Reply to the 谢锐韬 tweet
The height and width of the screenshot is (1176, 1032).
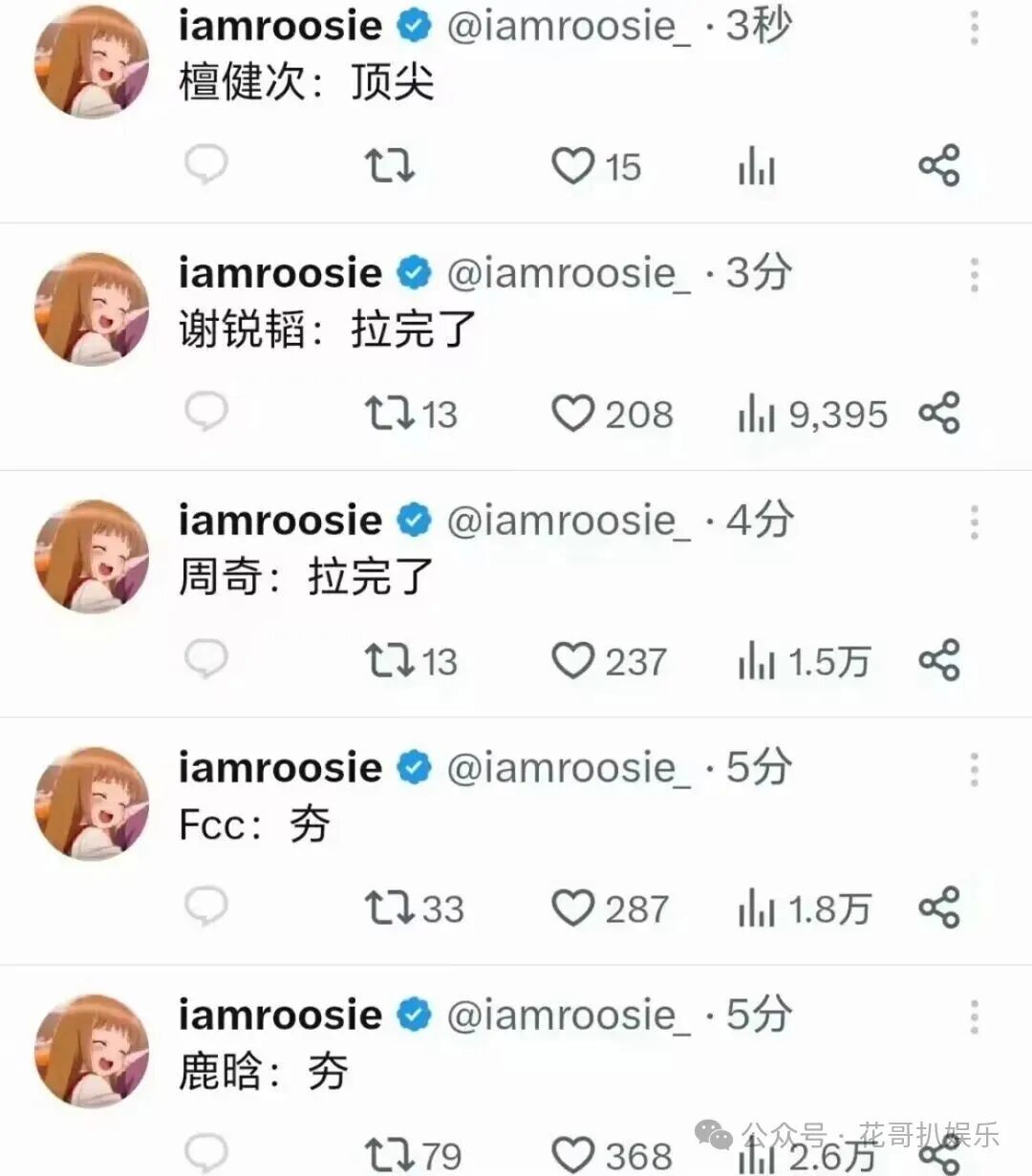206,412
